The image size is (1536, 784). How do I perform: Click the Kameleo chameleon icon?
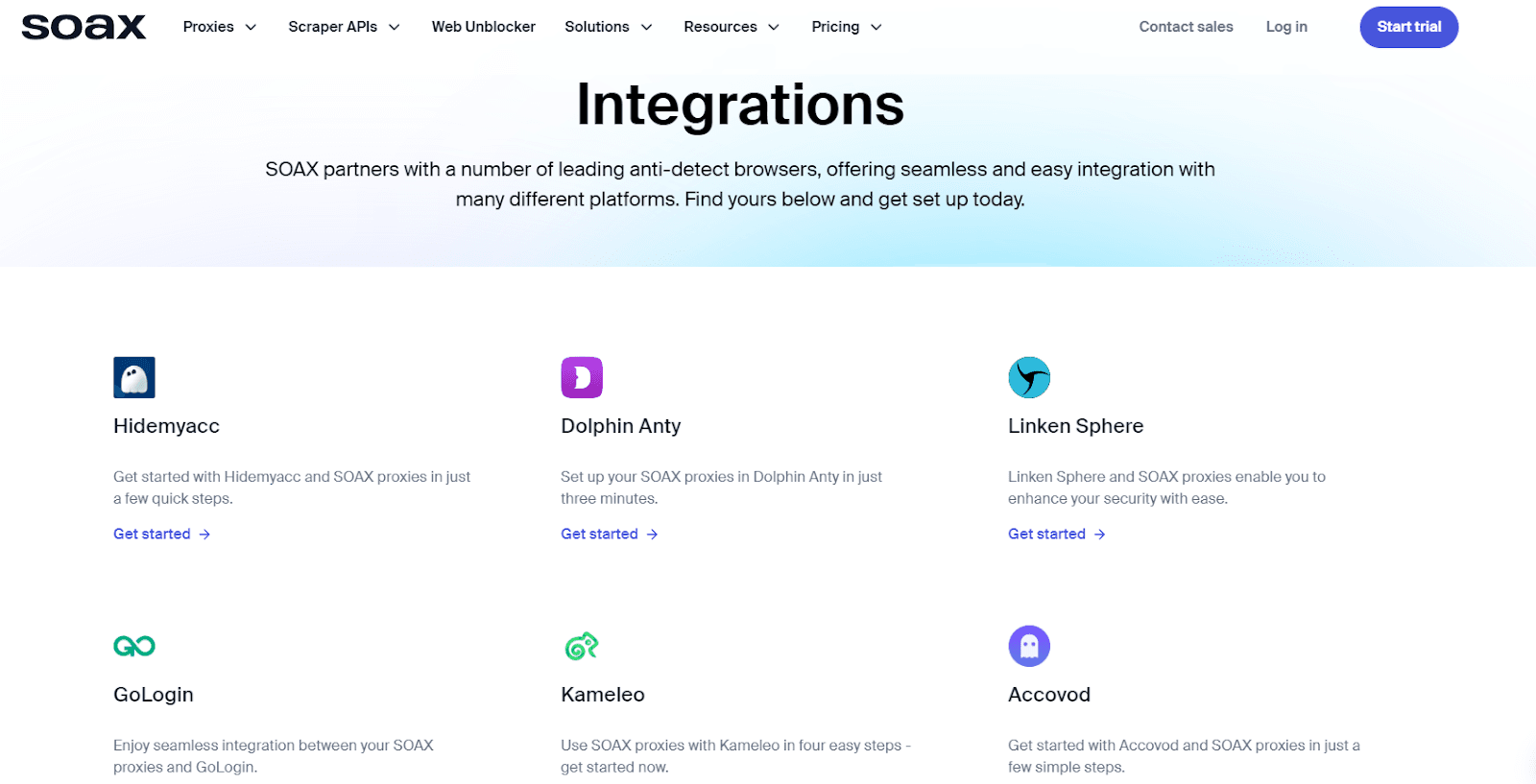[582, 647]
